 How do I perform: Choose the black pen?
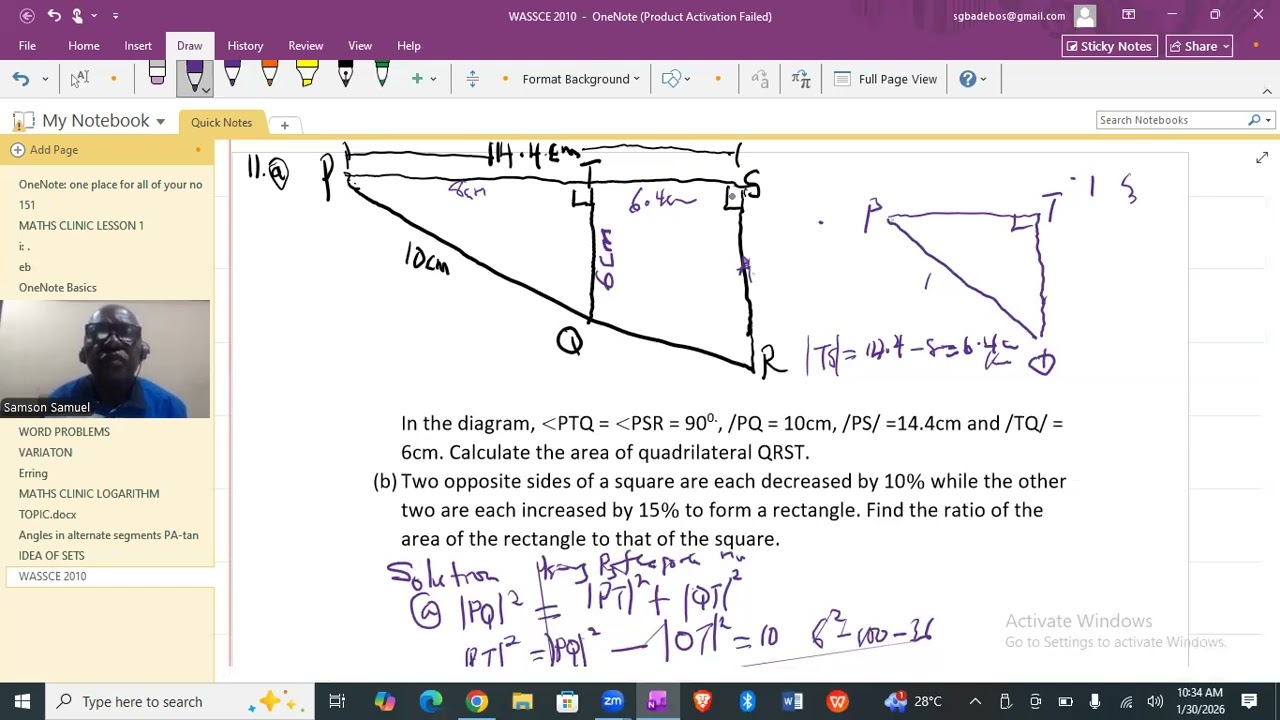click(x=345, y=76)
